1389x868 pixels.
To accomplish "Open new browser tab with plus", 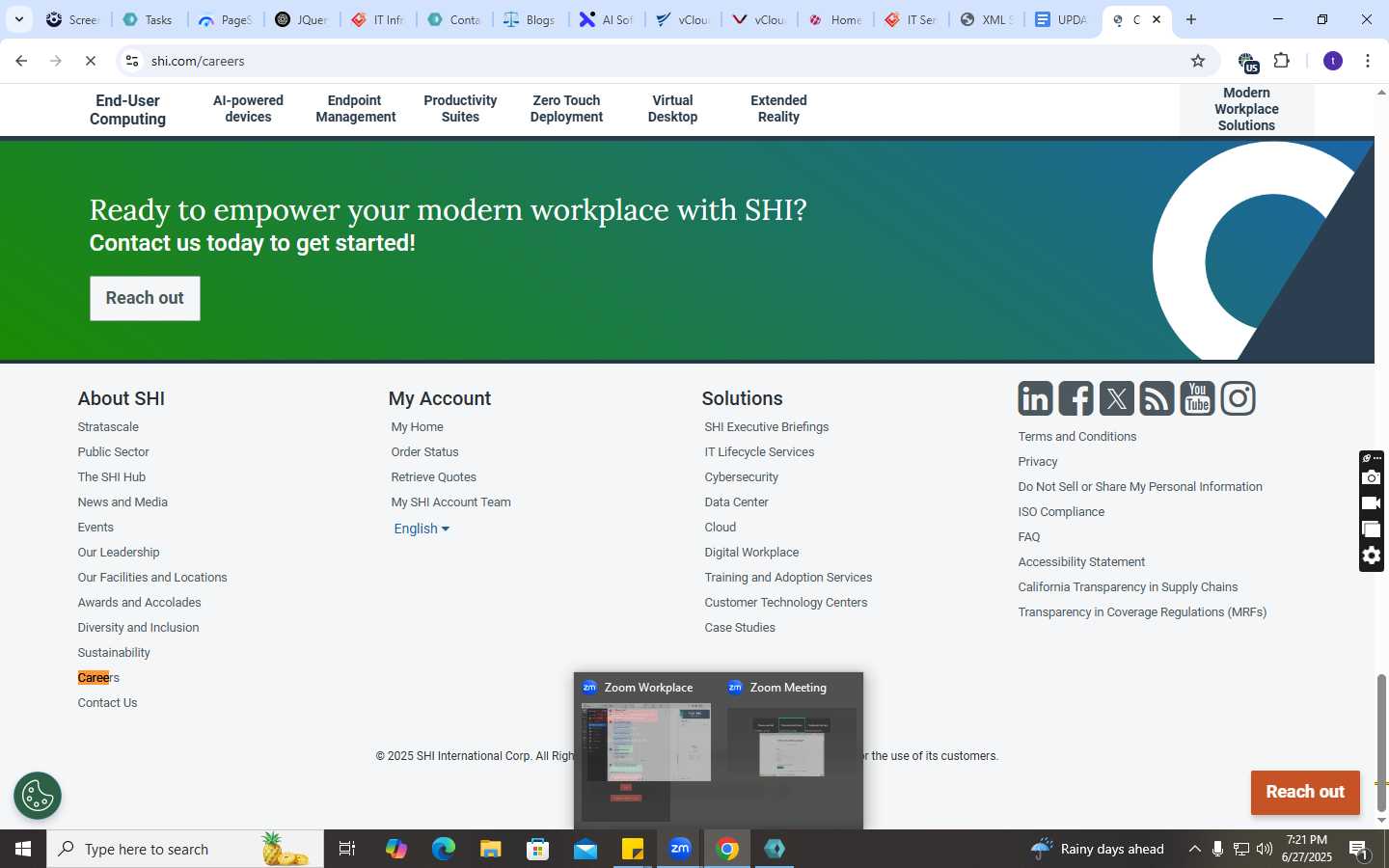I will point(1191,19).
